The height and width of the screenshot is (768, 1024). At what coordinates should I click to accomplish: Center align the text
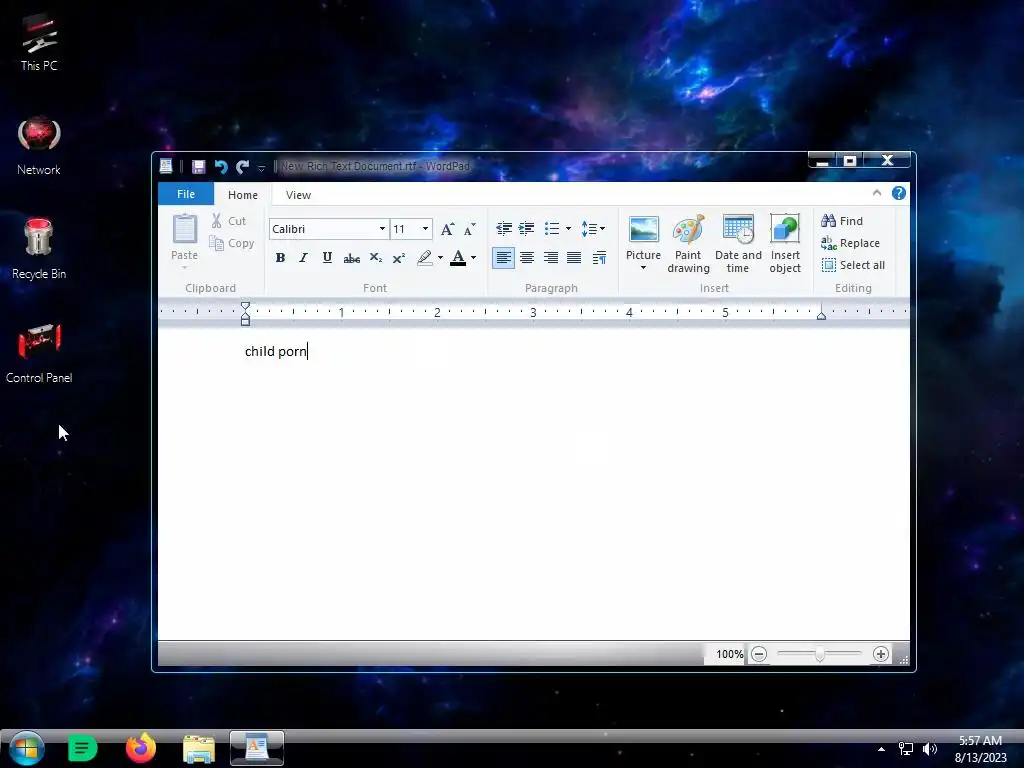tap(527, 258)
